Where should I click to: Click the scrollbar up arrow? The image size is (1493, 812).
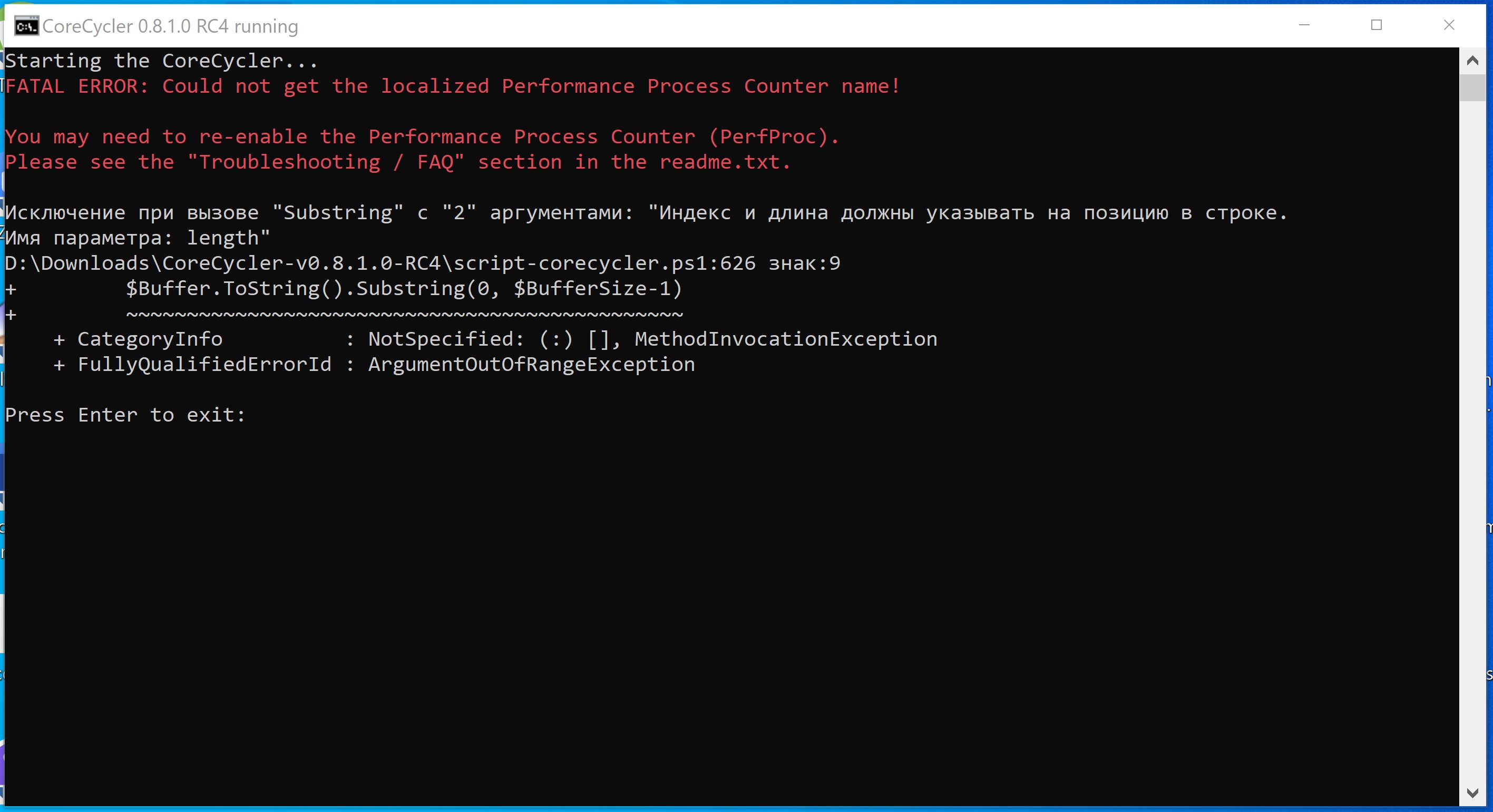pyautogui.click(x=1472, y=61)
